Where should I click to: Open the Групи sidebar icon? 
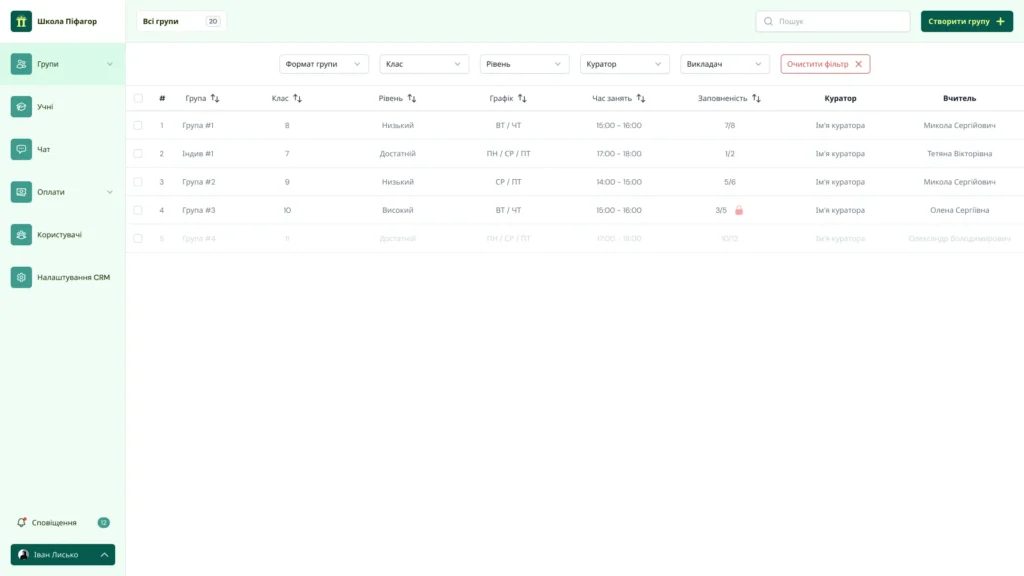pos(21,64)
